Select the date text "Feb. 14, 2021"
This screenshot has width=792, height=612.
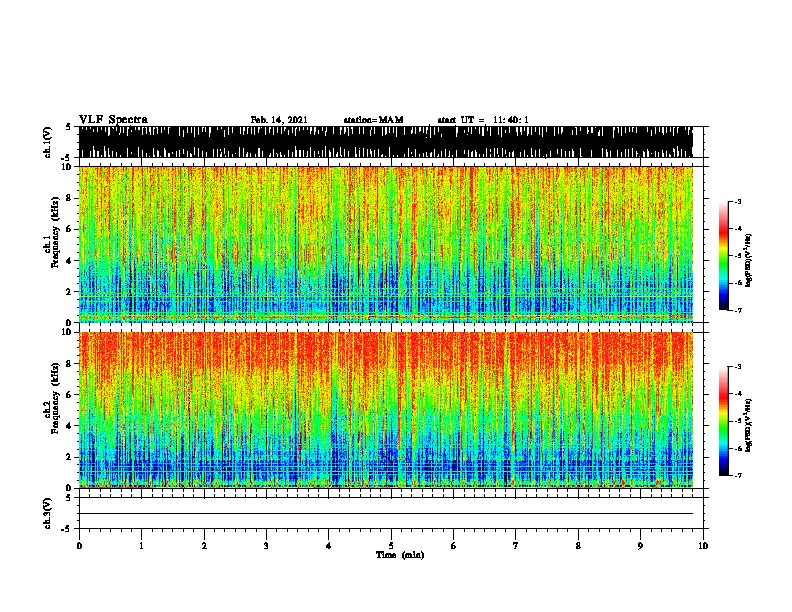[279, 120]
